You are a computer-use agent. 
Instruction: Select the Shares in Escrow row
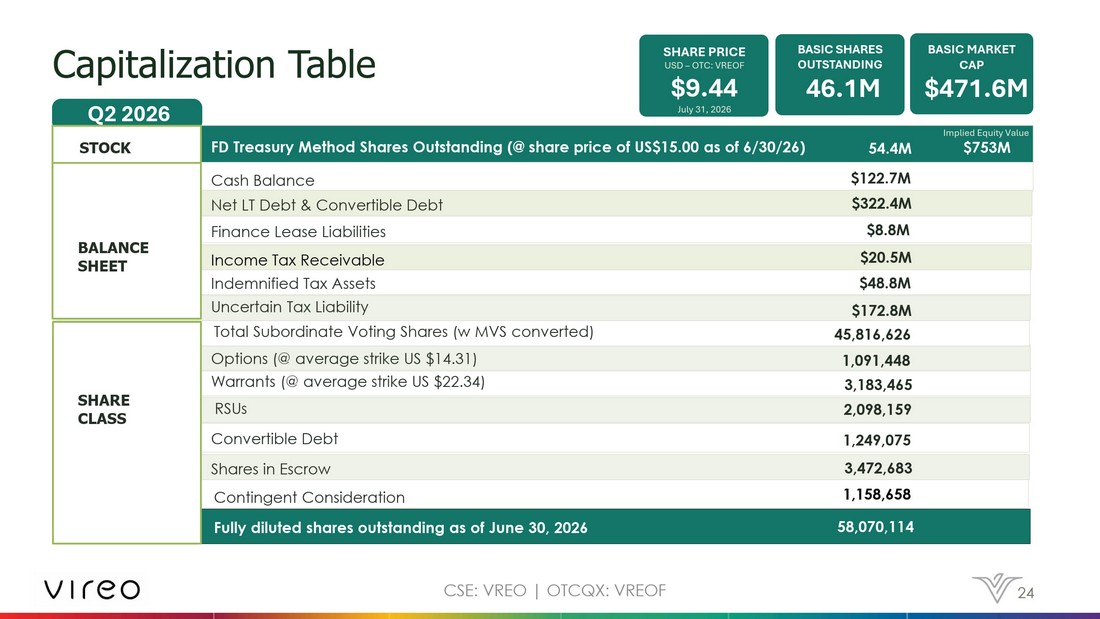pos(617,467)
